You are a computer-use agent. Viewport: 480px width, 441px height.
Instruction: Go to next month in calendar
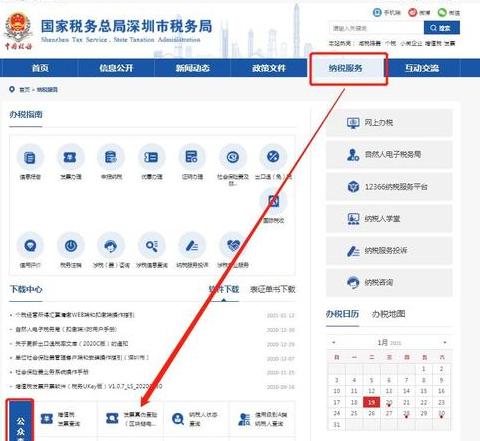[x=444, y=342]
